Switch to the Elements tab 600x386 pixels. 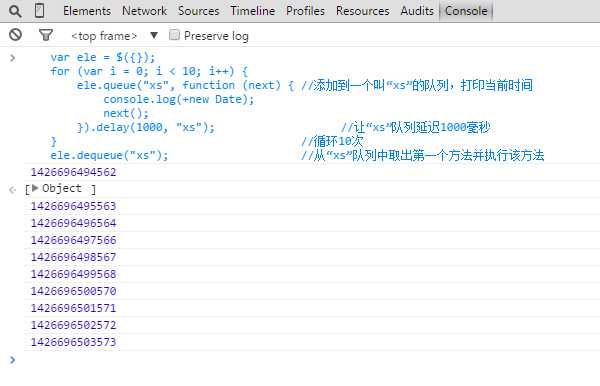(87, 11)
